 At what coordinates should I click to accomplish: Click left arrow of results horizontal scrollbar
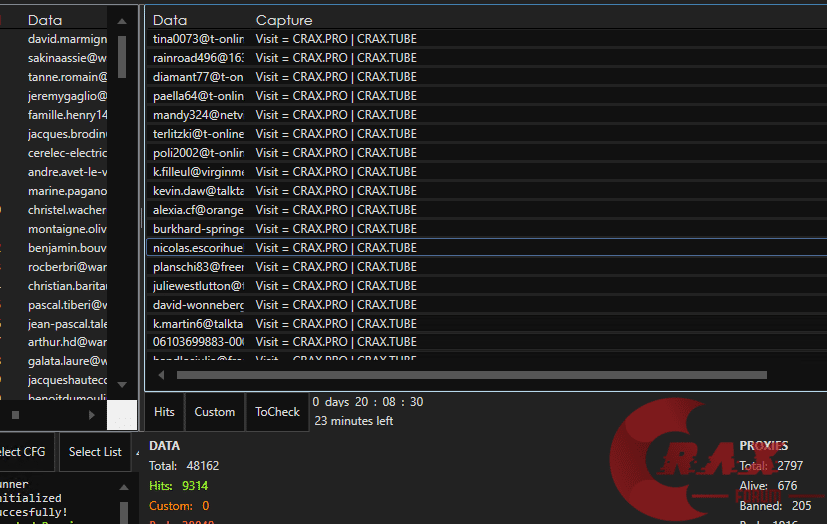tap(161, 375)
